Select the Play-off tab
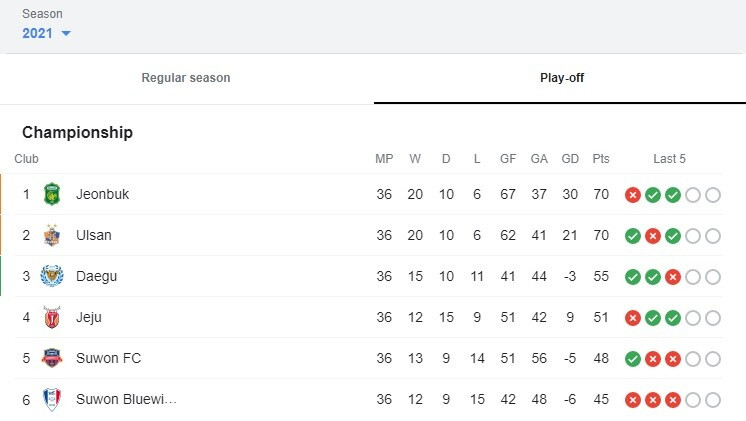This screenshot has width=746, height=421. coord(562,78)
